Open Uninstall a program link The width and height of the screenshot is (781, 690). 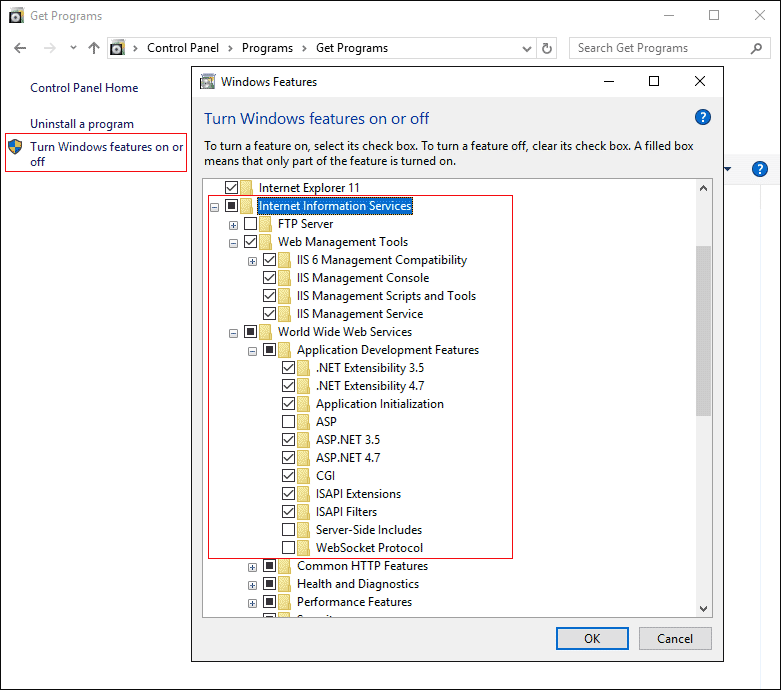click(x=82, y=124)
